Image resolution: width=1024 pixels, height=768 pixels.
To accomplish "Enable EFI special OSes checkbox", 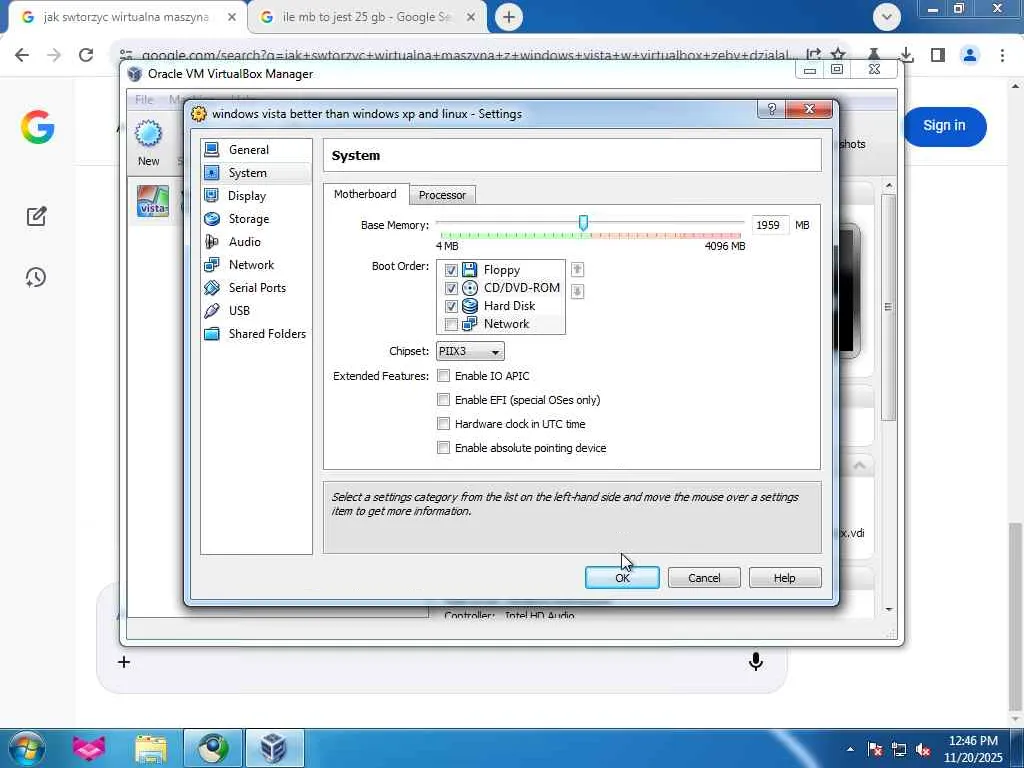I will pyautogui.click(x=443, y=400).
